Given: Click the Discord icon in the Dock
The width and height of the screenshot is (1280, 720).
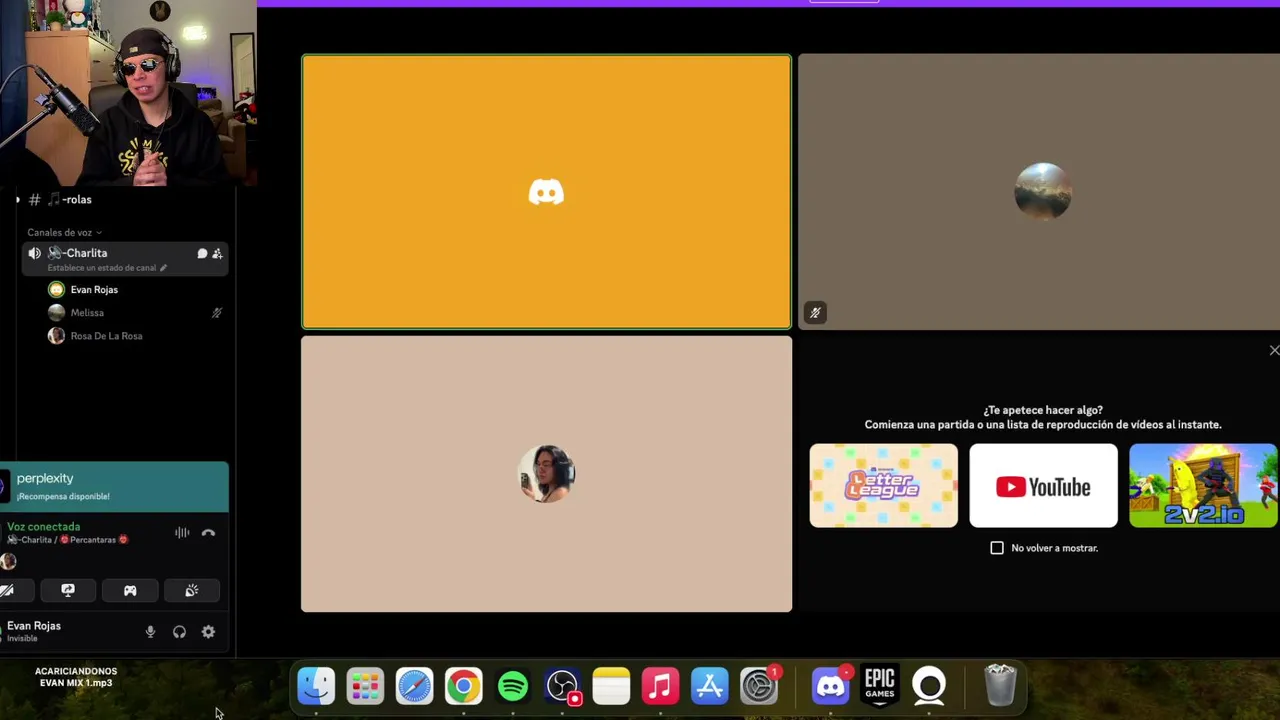Looking at the screenshot, I should click(831, 686).
